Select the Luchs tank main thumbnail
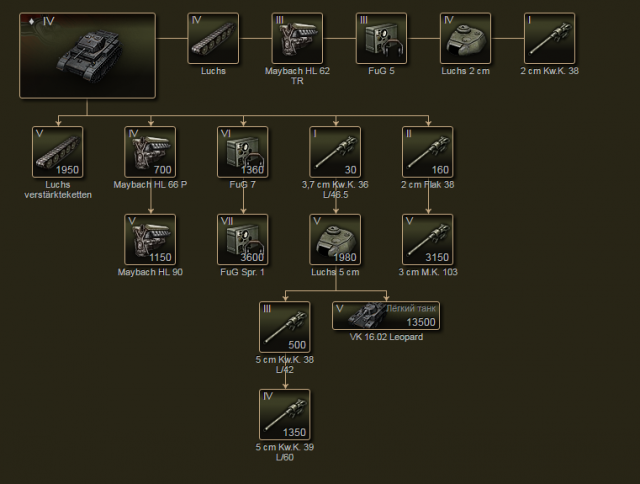 [87, 55]
